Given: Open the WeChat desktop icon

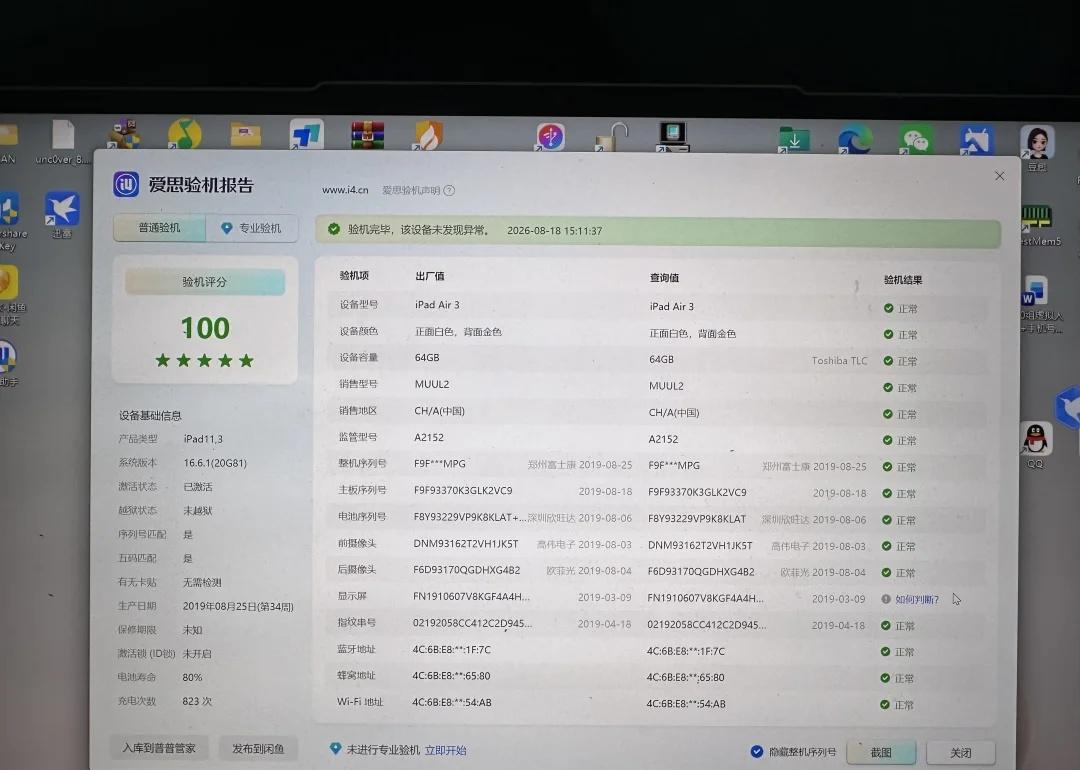Looking at the screenshot, I should click(x=915, y=140).
